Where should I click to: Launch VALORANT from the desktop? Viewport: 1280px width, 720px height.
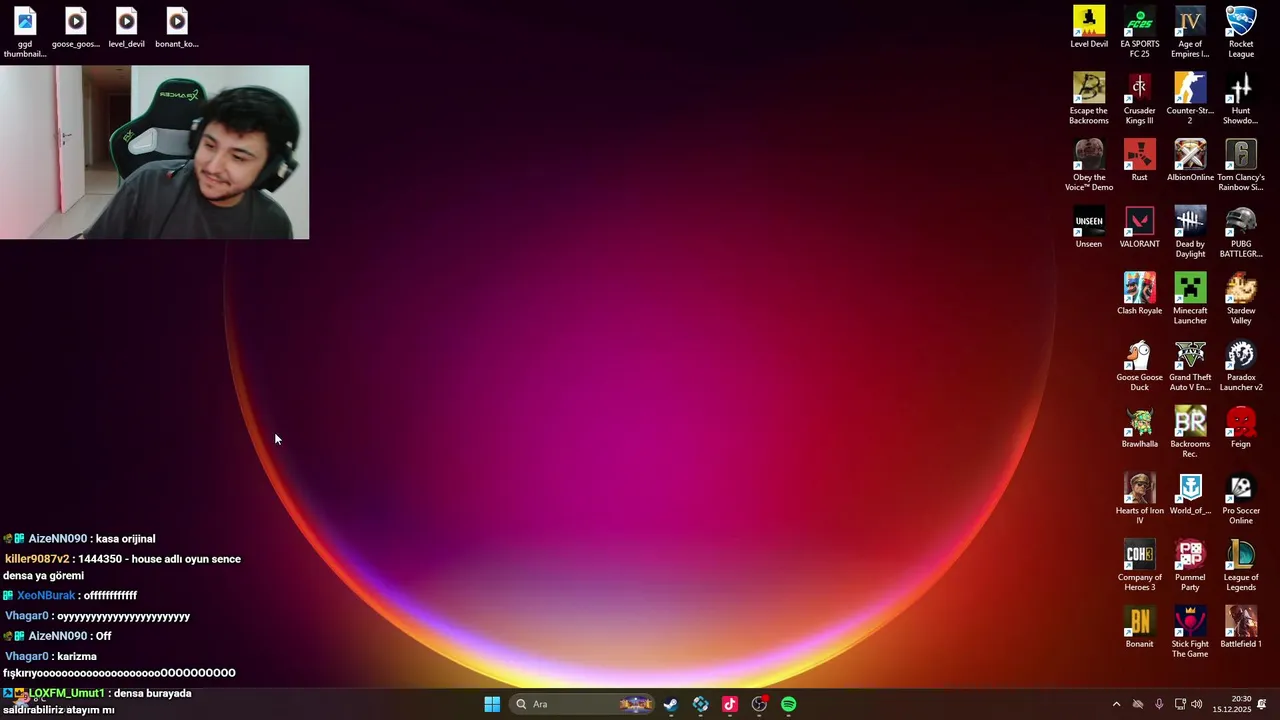click(1139, 227)
